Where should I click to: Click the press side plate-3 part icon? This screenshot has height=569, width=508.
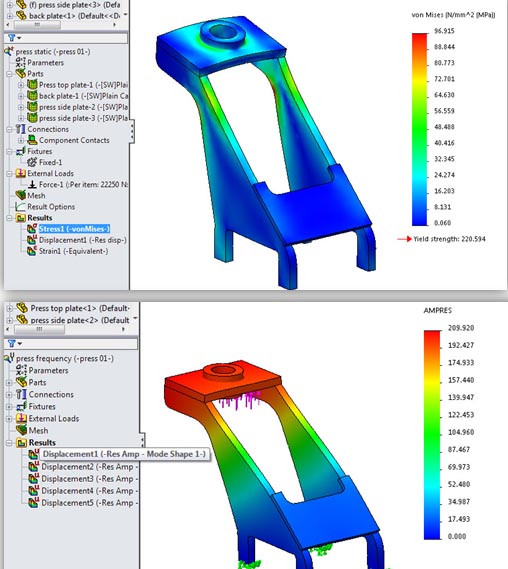32,118
